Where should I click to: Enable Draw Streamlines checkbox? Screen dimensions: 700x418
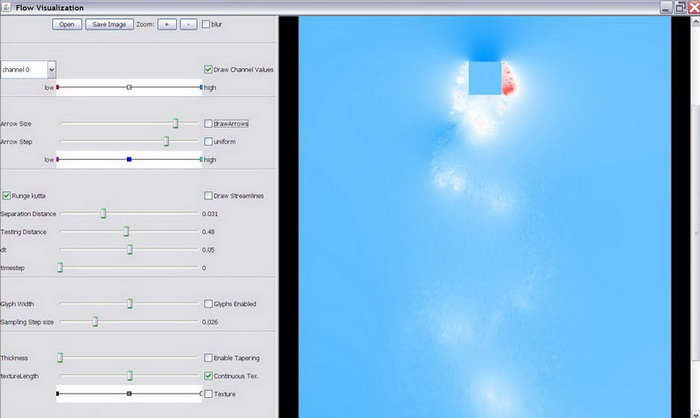(208, 196)
